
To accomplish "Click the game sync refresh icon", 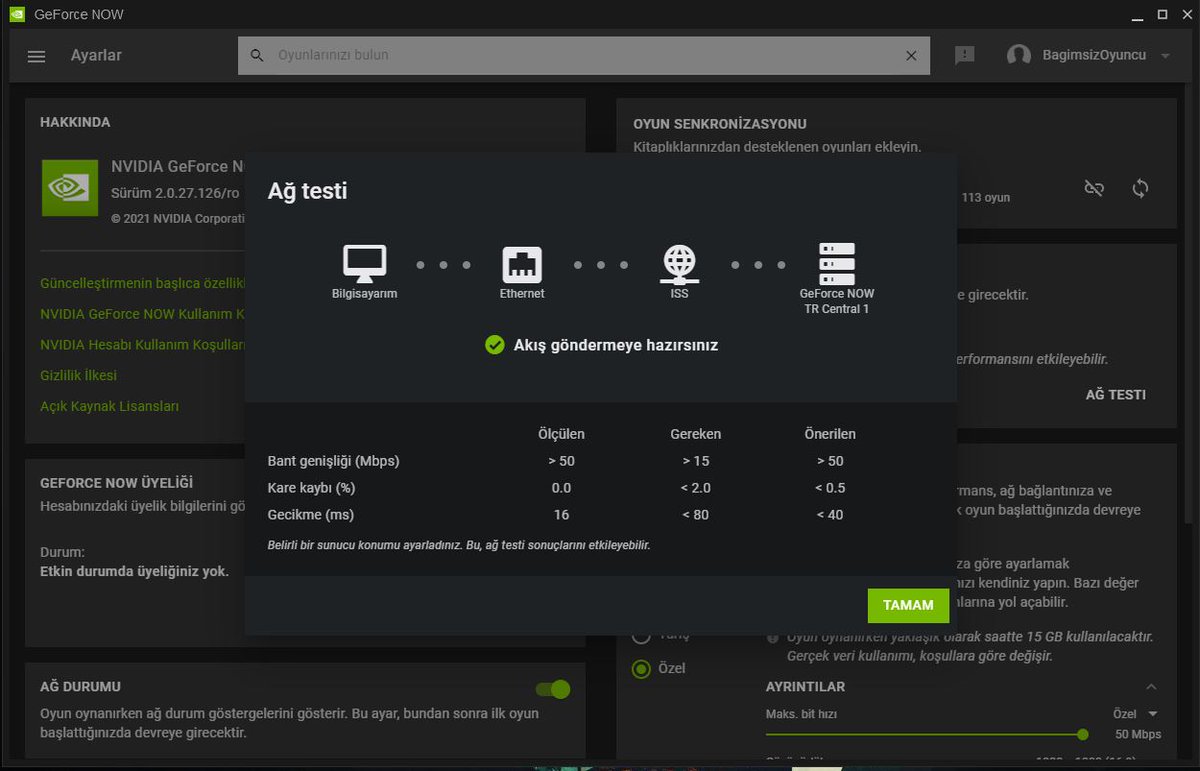I will point(1140,188).
